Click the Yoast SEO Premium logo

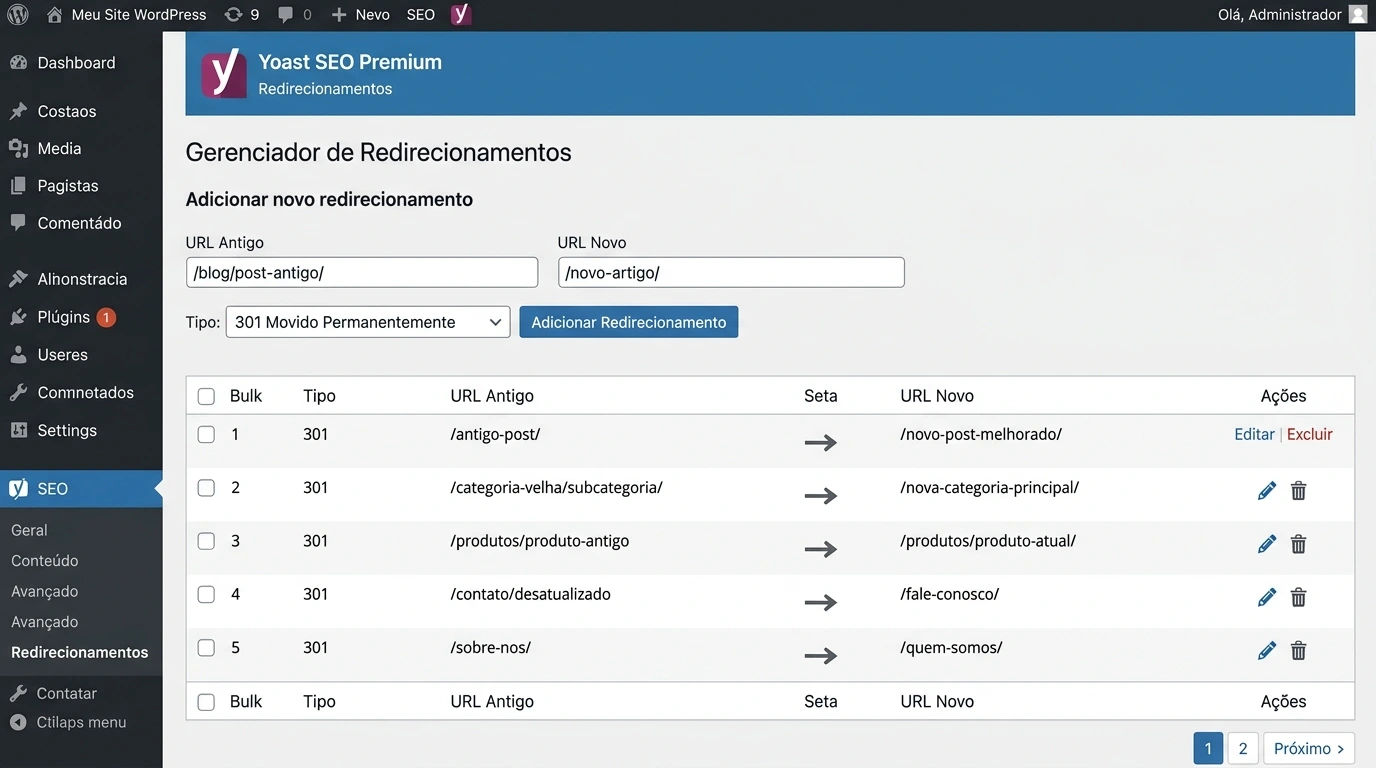pyautogui.click(x=224, y=74)
